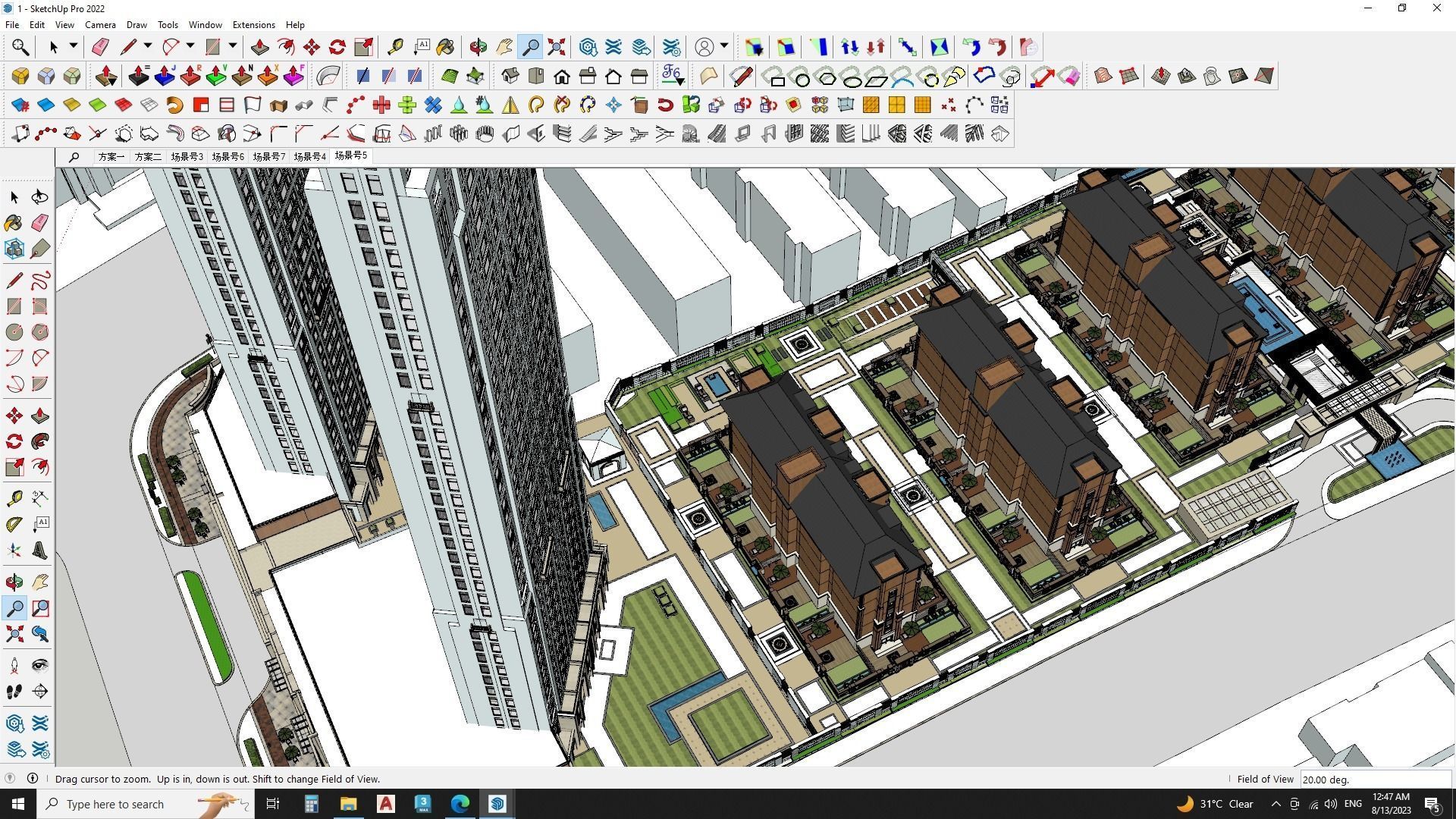Switch to scene tab 方案一
Image resolution: width=1456 pixels, height=819 pixels.
pos(111,156)
